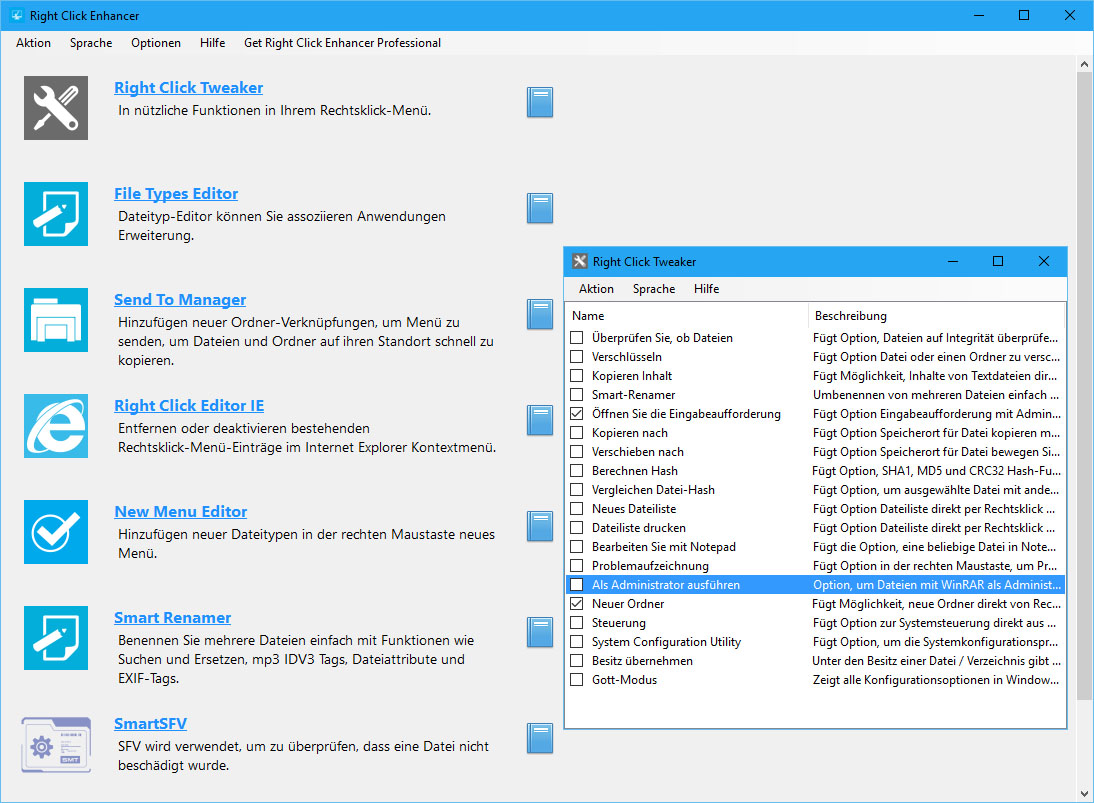Open the File Types Editor link

[x=176, y=194]
